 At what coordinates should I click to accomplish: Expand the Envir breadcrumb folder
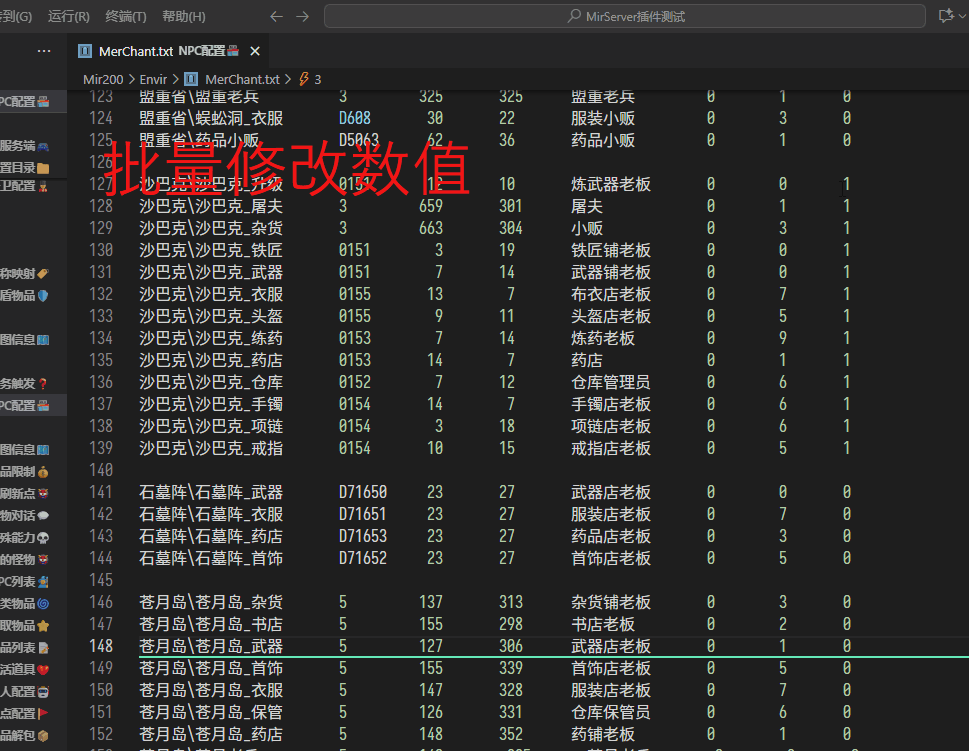point(154,79)
